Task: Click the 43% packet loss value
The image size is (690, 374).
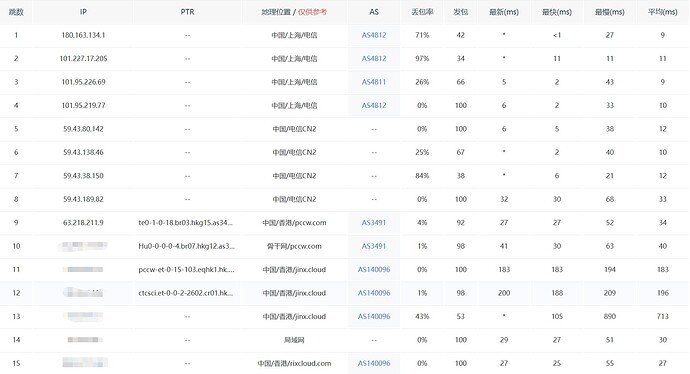Action: [x=422, y=316]
